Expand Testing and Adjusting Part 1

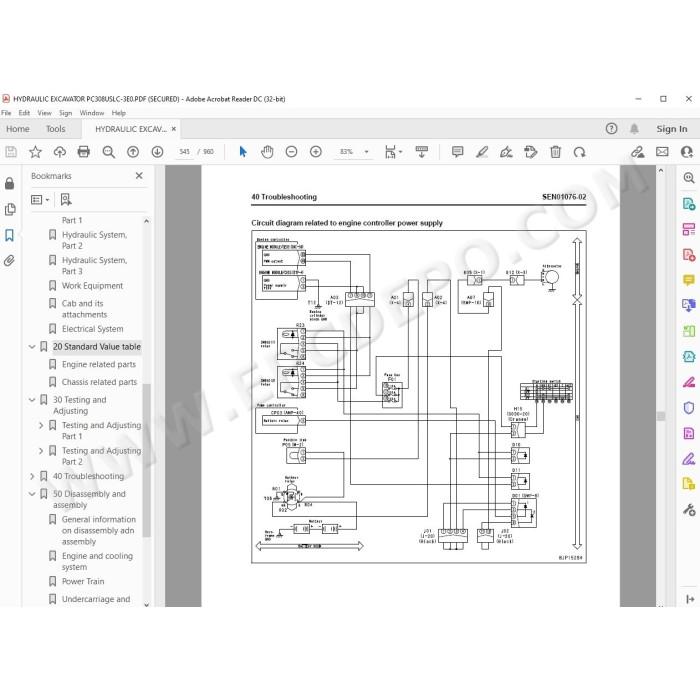pos(41,425)
